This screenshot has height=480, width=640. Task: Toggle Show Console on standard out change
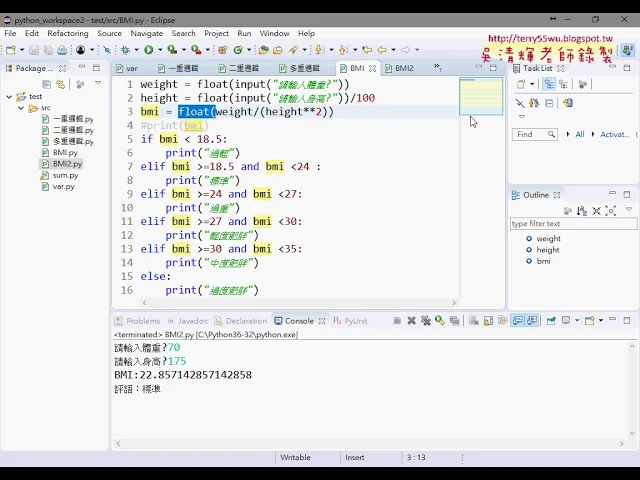click(518, 321)
